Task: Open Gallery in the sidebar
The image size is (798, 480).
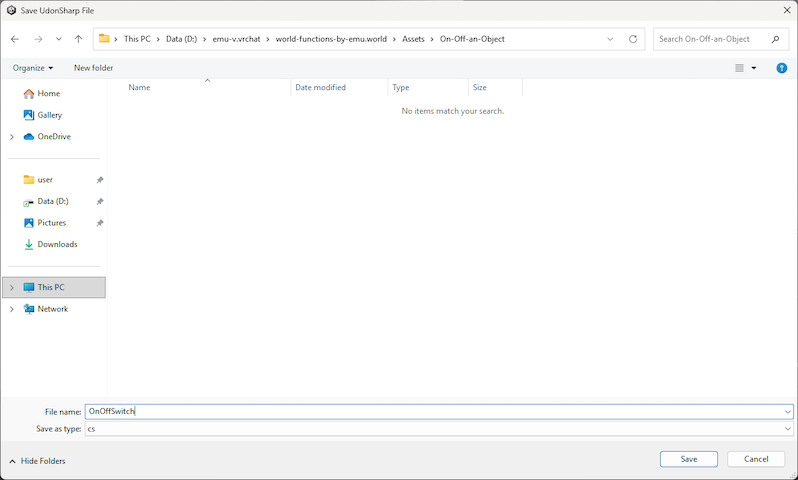Action: coord(49,115)
